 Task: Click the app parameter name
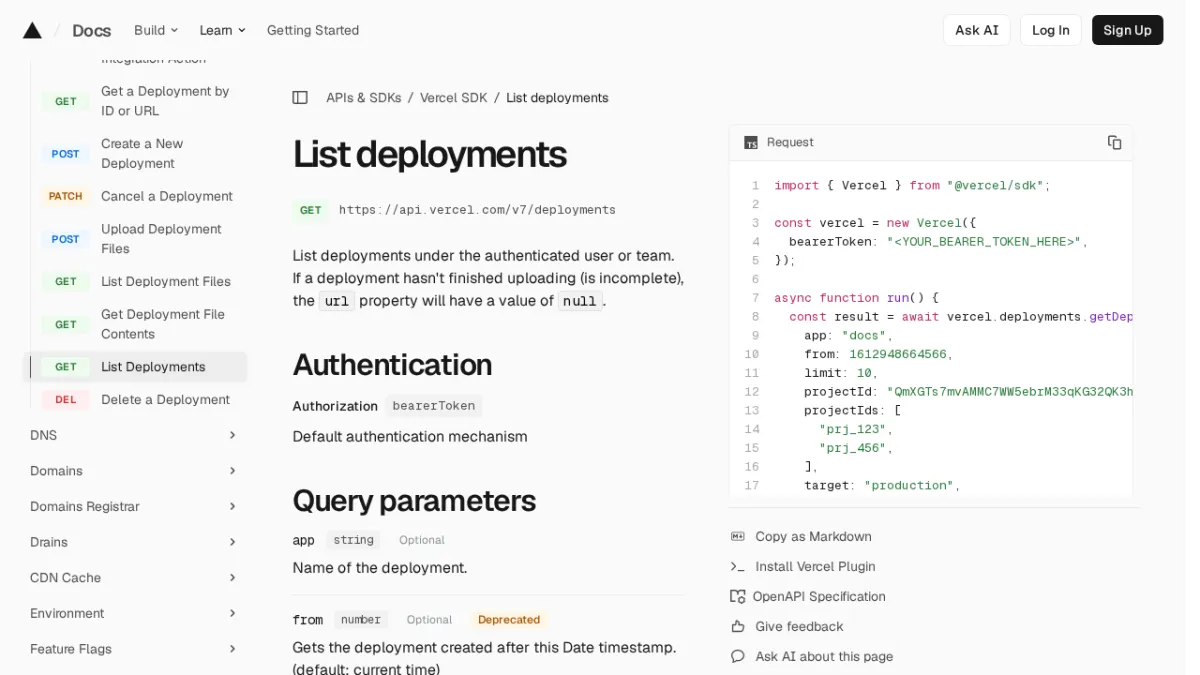[x=303, y=540]
